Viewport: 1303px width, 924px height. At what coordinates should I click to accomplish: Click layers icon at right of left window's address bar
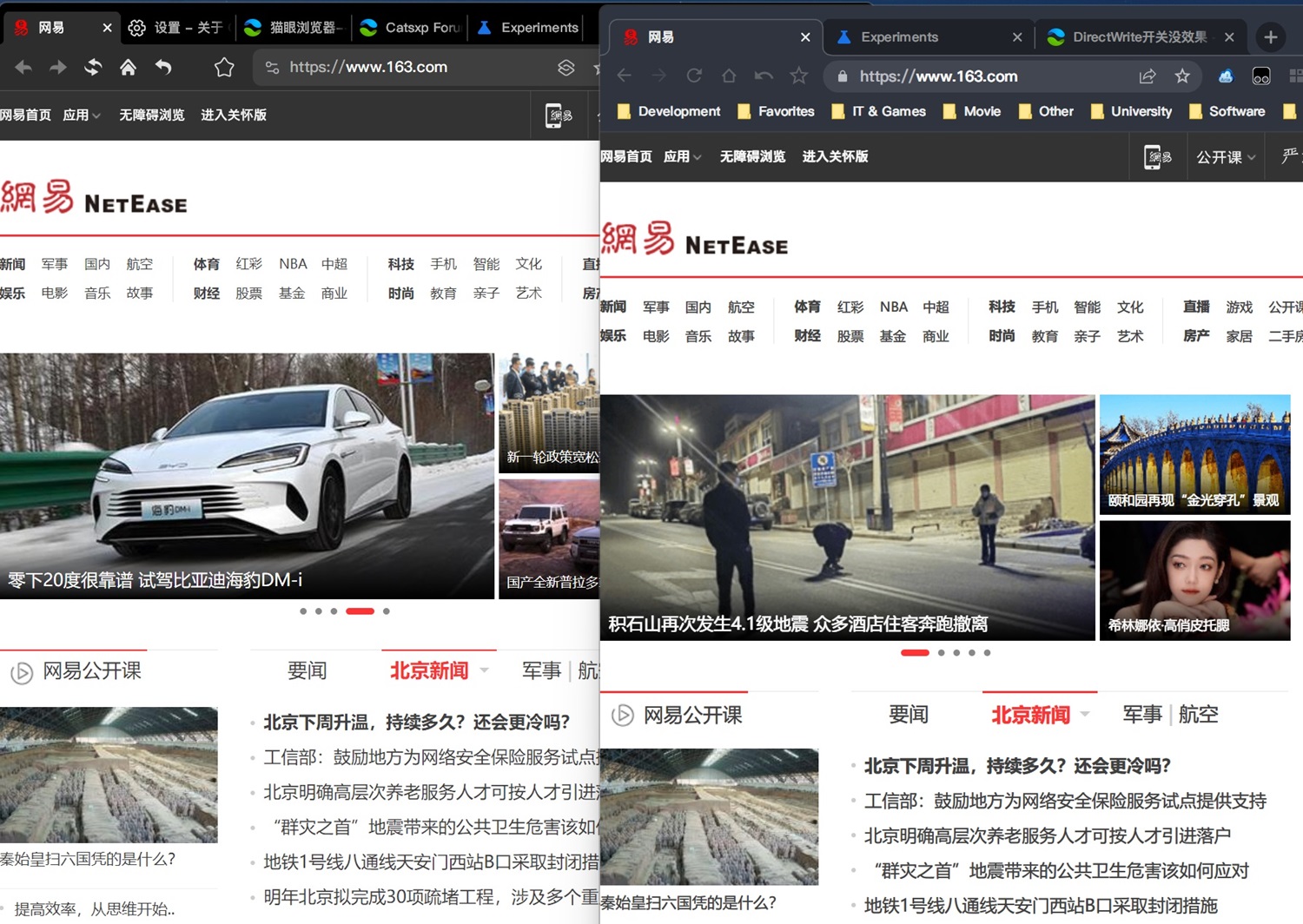566,67
